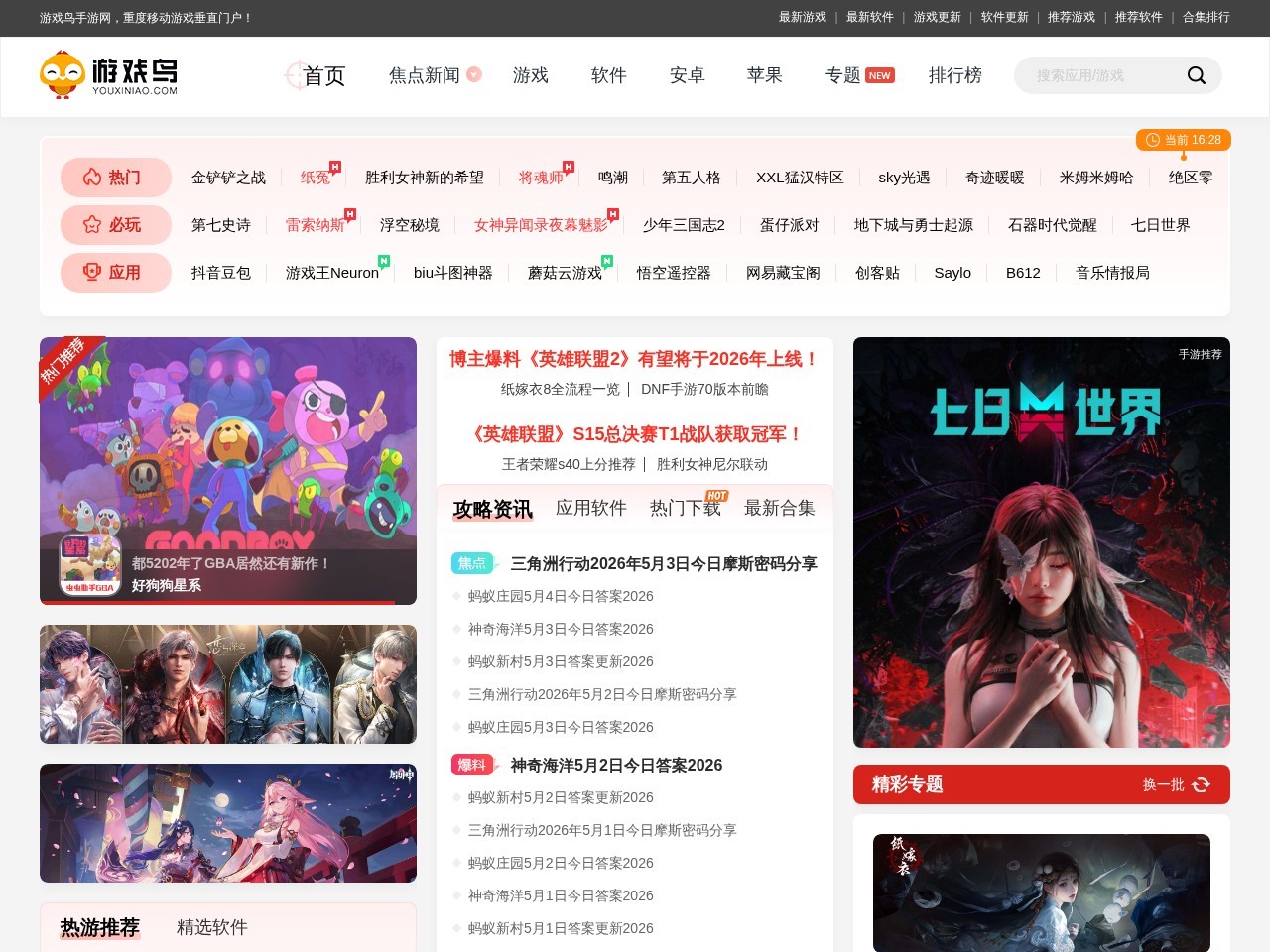Expand the 焦点新闻 dropdown arrow
1270x952 pixels.
[474, 74]
